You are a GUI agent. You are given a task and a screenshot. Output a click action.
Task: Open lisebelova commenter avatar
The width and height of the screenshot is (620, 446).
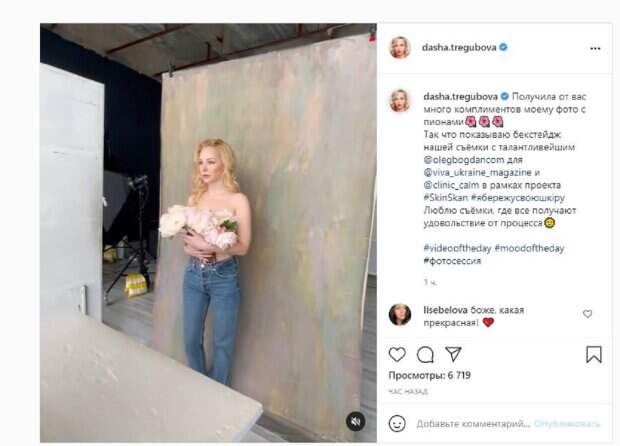point(400,314)
